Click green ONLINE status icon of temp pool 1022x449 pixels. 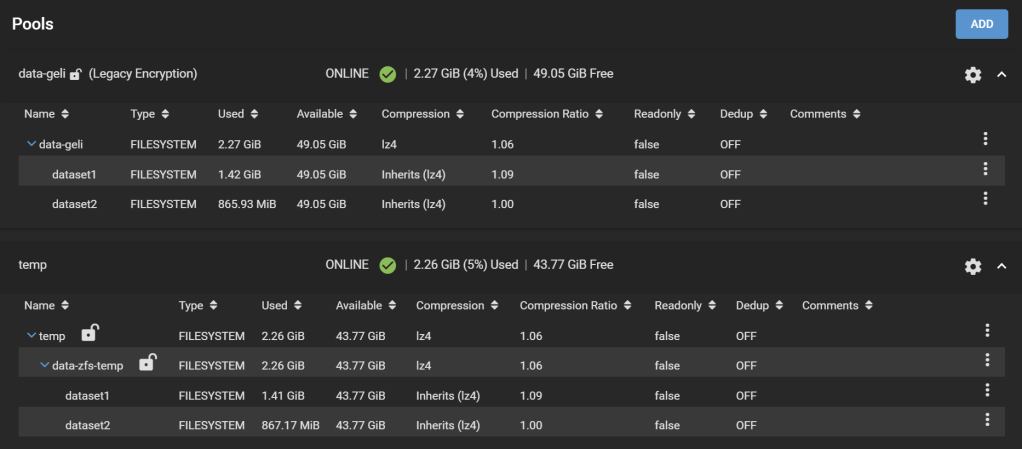(x=388, y=265)
